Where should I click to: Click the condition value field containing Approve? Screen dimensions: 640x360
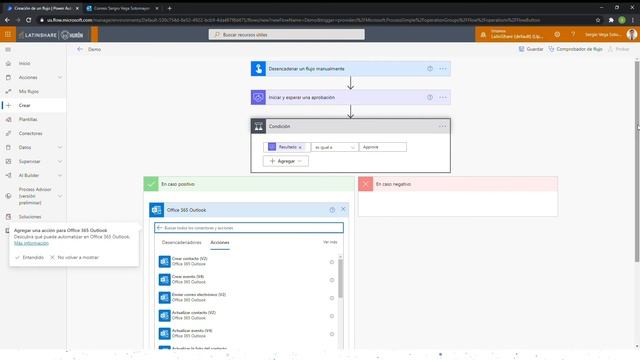pos(383,147)
